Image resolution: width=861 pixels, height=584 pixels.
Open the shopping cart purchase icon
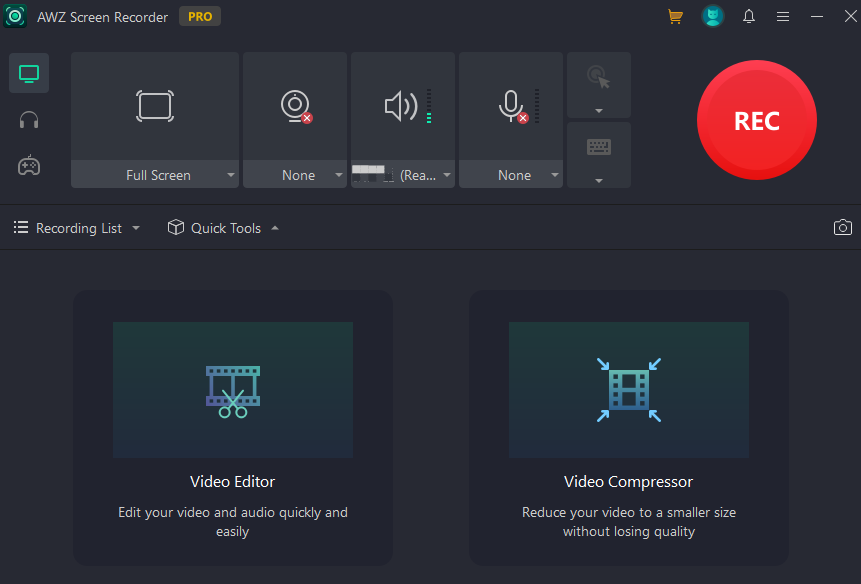click(x=675, y=16)
